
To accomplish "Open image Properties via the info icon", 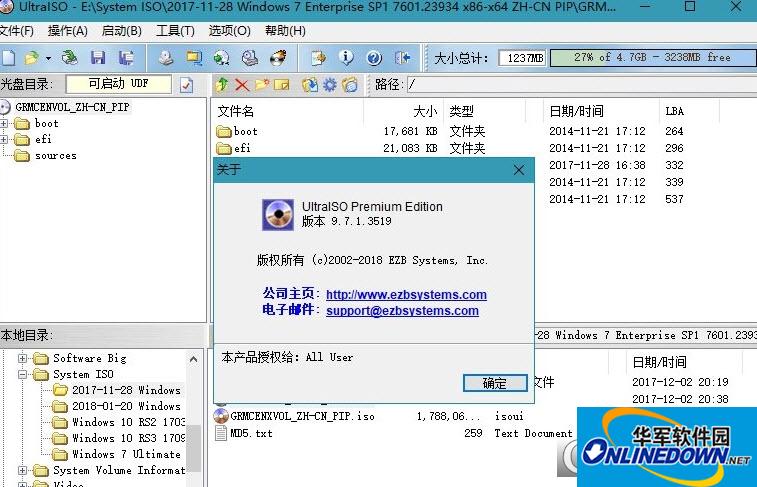I will [346, 58].
